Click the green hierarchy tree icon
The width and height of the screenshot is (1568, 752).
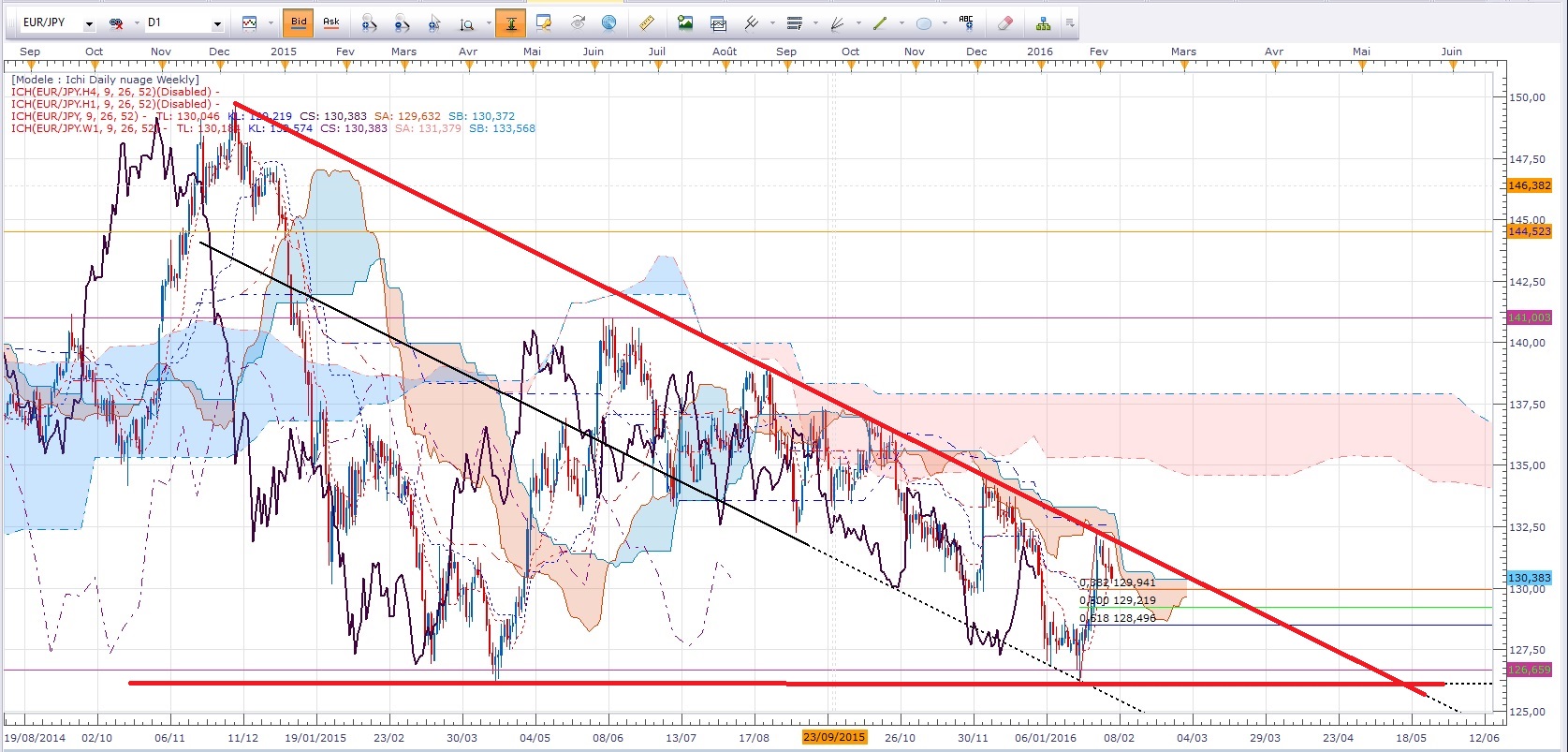[x=1044, y=22]
